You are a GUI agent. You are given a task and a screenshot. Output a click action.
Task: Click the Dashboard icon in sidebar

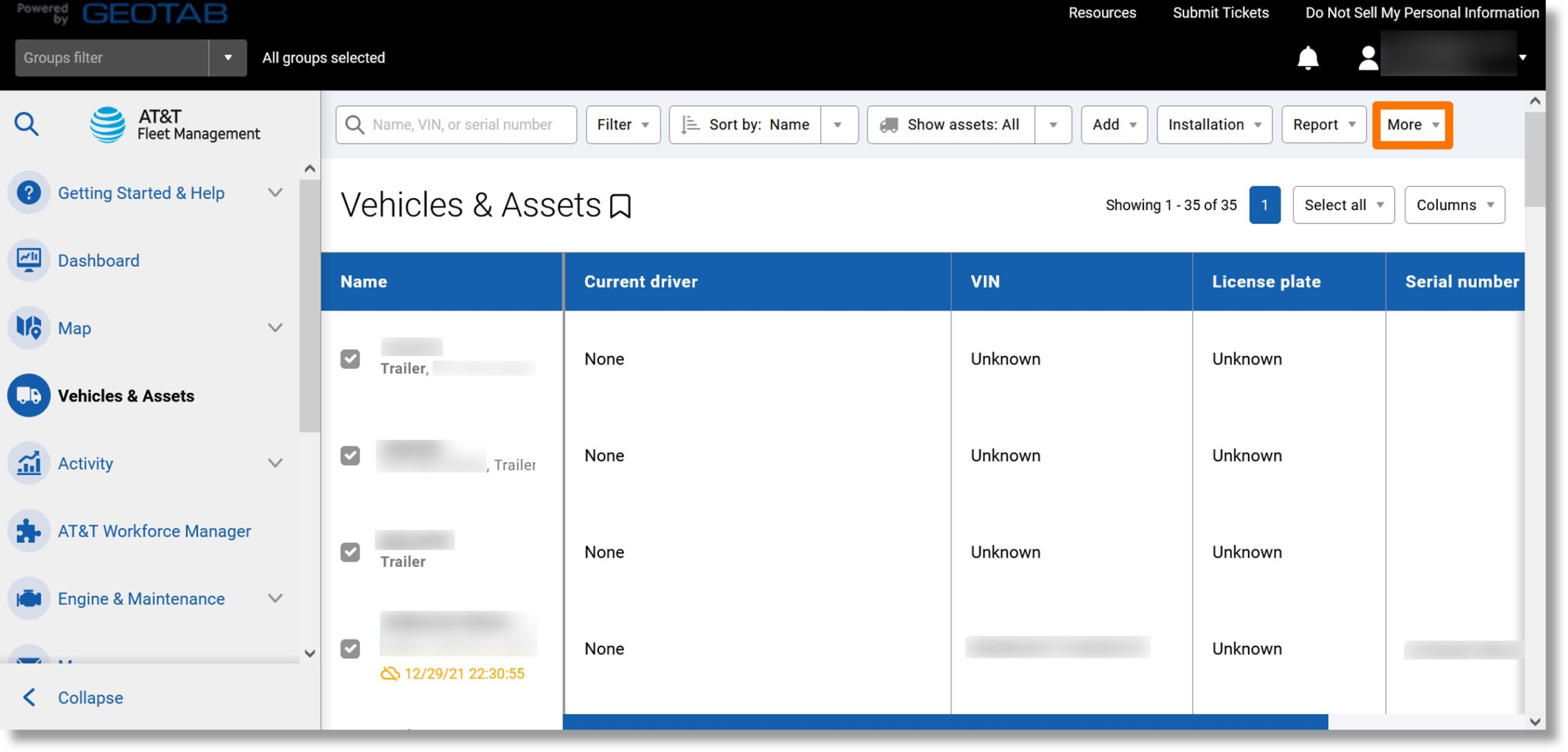28,260
